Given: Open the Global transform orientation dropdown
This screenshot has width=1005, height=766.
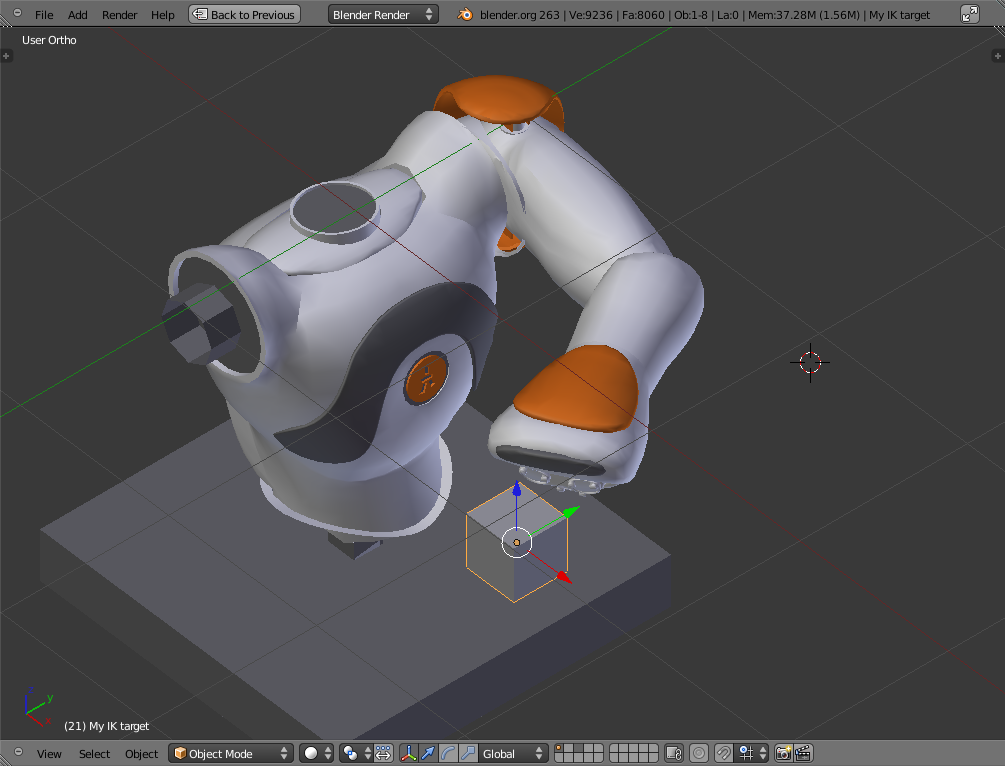Looking at the screenshot, I should tap(513, 753).
